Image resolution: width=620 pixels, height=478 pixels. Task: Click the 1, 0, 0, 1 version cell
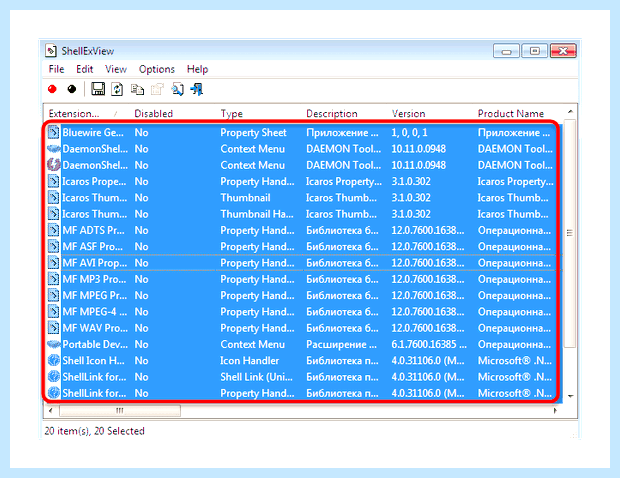coord(410,132)
